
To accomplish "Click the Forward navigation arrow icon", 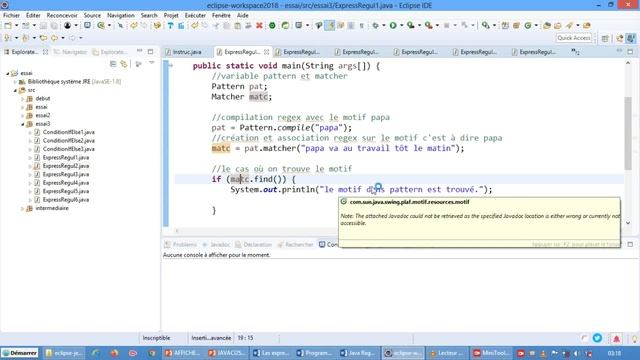I will 72,38.
